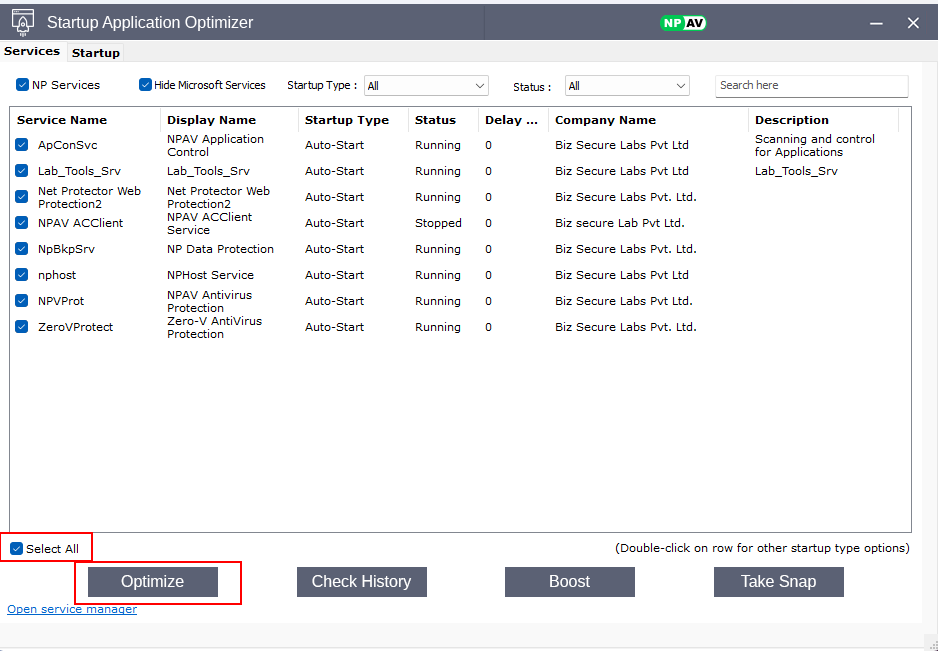Expand the Status filter dropdown

[x=627, y=86]
